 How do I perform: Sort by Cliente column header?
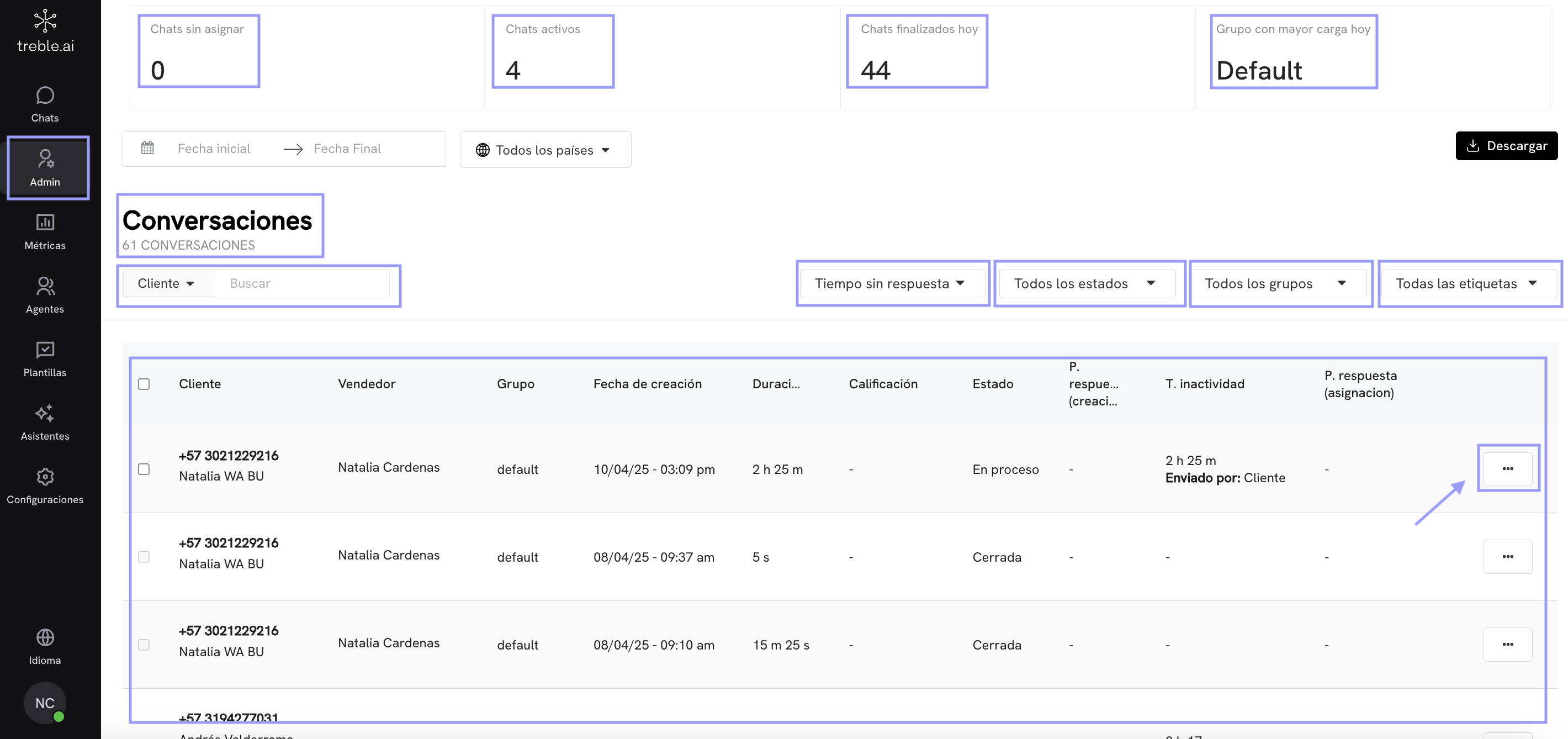pos(200,383)
